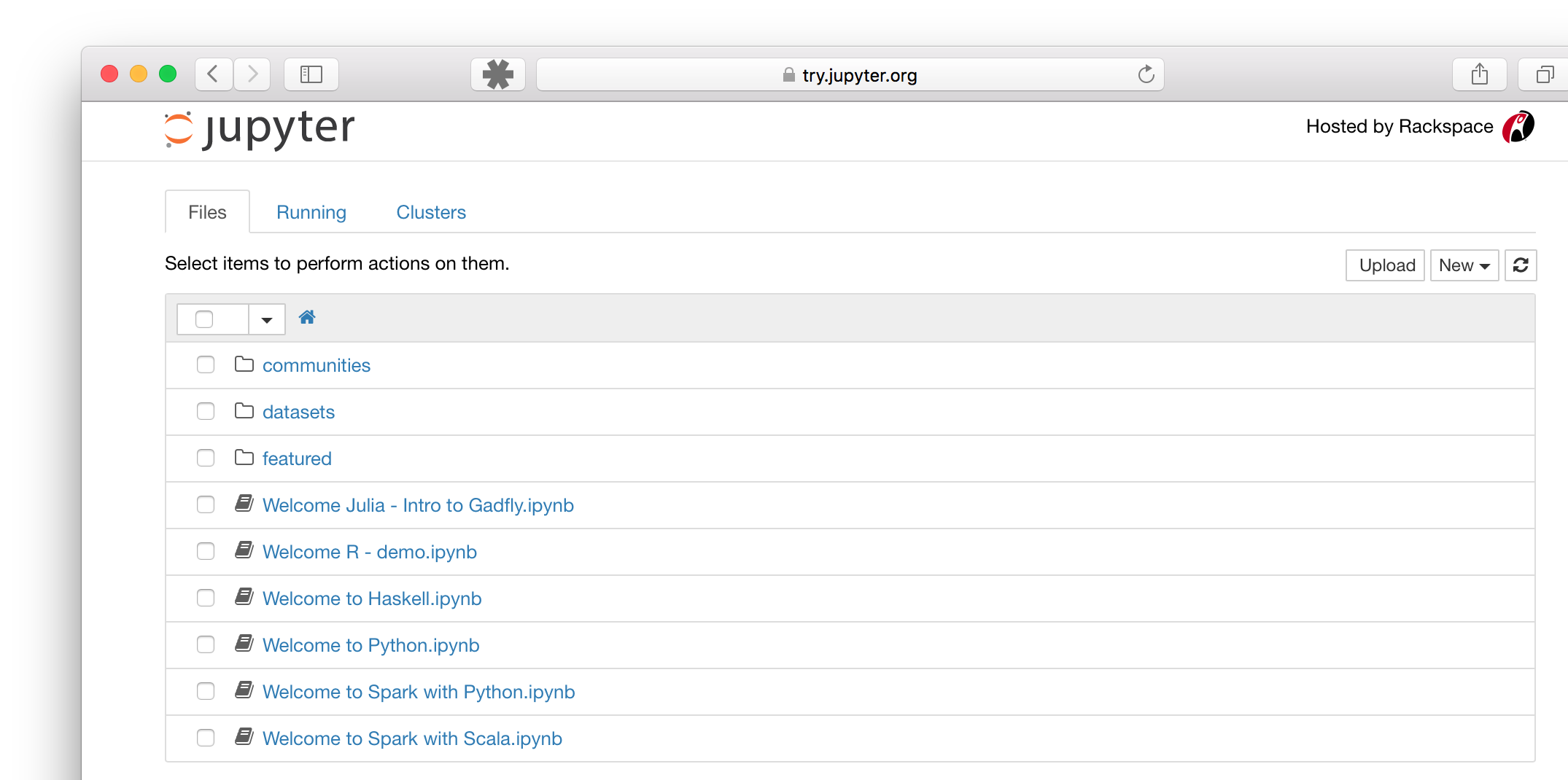1568x780 pixels.
Task: Switch to the Running tab
Action: coord(311,212)
